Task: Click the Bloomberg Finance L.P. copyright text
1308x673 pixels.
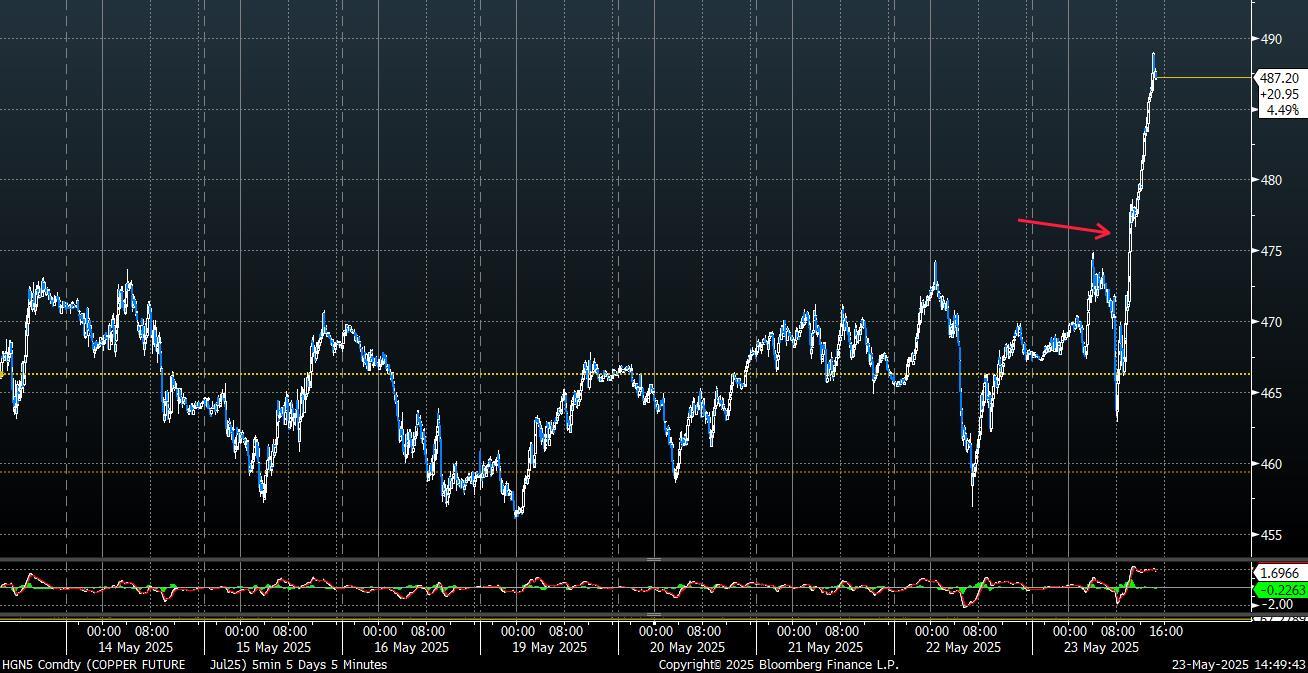Action: click(x=778, y=664)
